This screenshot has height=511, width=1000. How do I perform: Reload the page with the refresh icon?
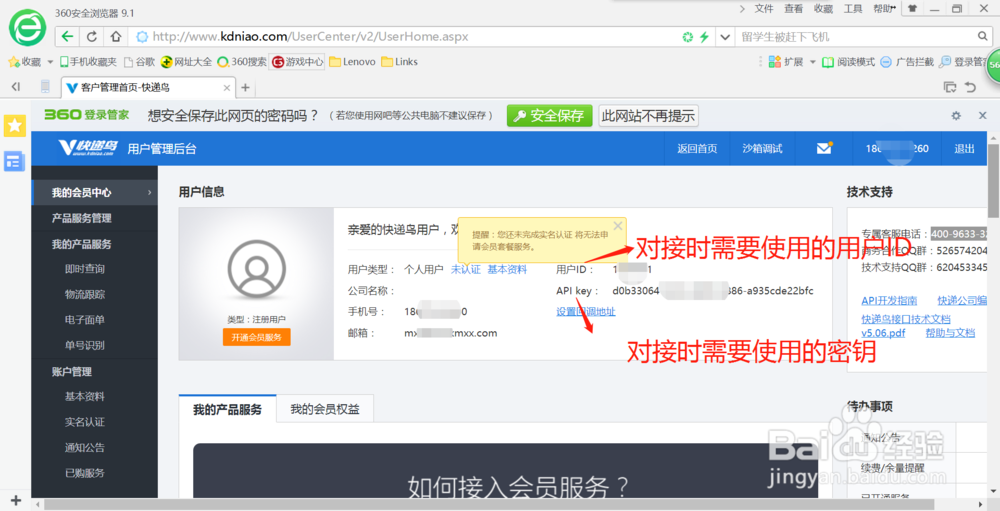[92, 36]
